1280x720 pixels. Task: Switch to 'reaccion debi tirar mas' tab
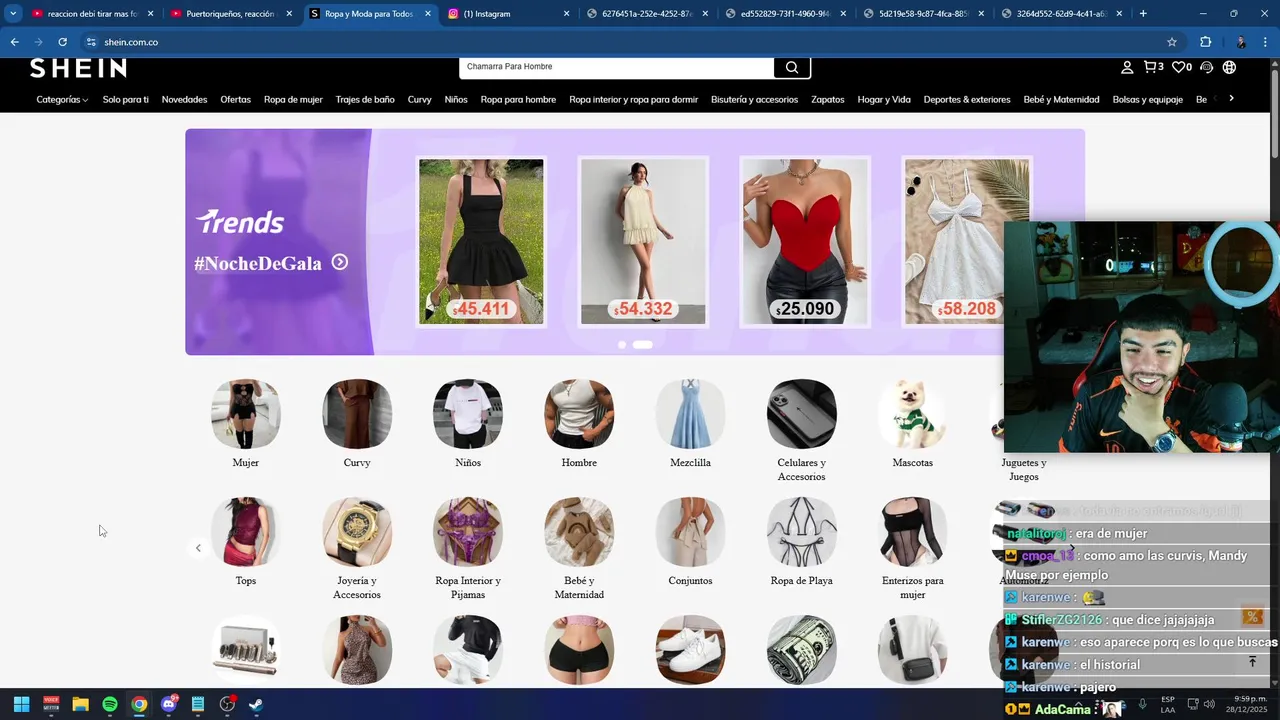coord(93,14)
